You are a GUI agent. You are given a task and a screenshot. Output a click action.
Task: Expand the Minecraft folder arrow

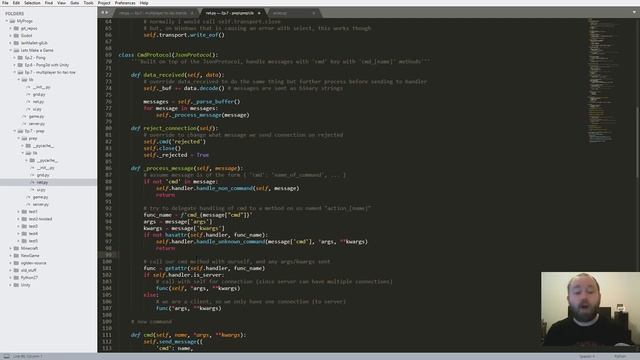[x=11, y=248]
